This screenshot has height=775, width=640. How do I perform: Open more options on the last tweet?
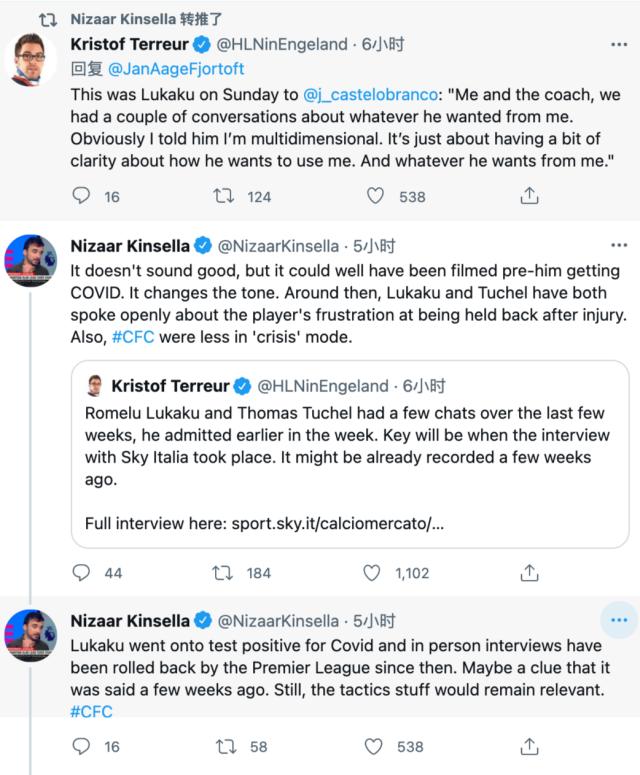619,620
